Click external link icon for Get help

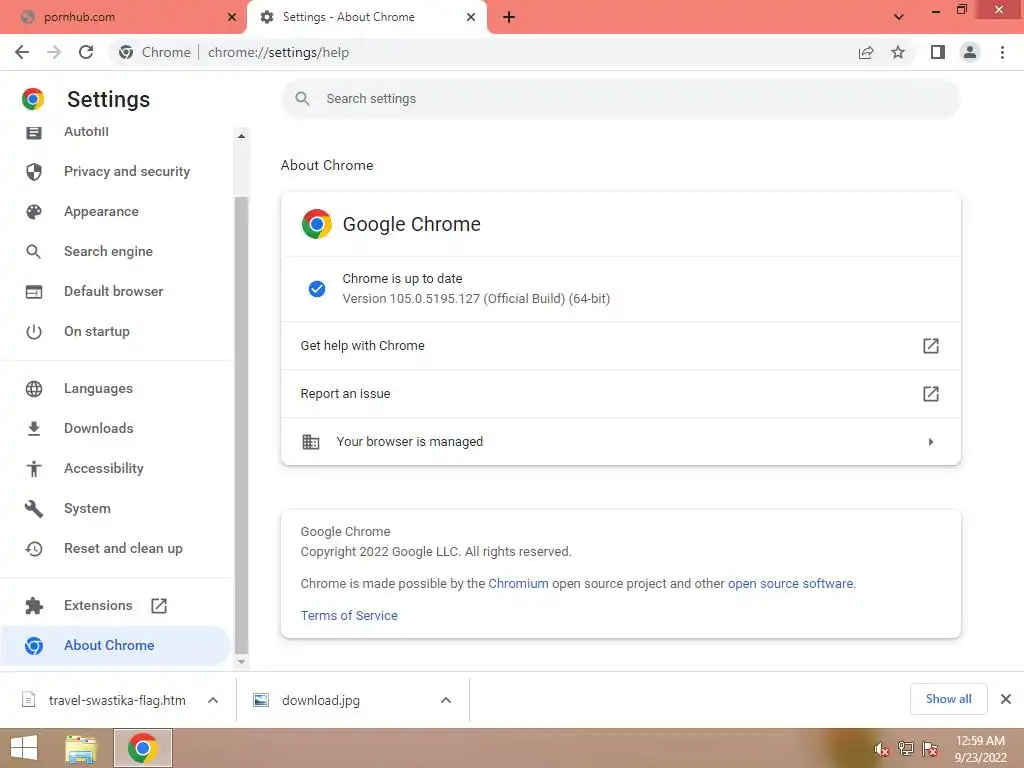coord(931,346)
